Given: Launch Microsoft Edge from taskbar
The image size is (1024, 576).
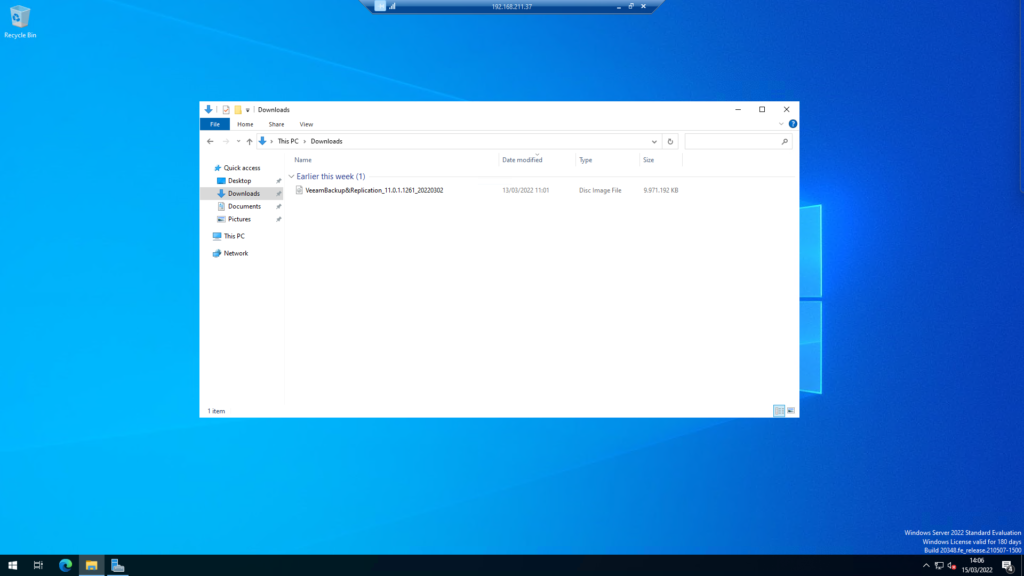Looking at the screenshot, I should coord(65,566).
